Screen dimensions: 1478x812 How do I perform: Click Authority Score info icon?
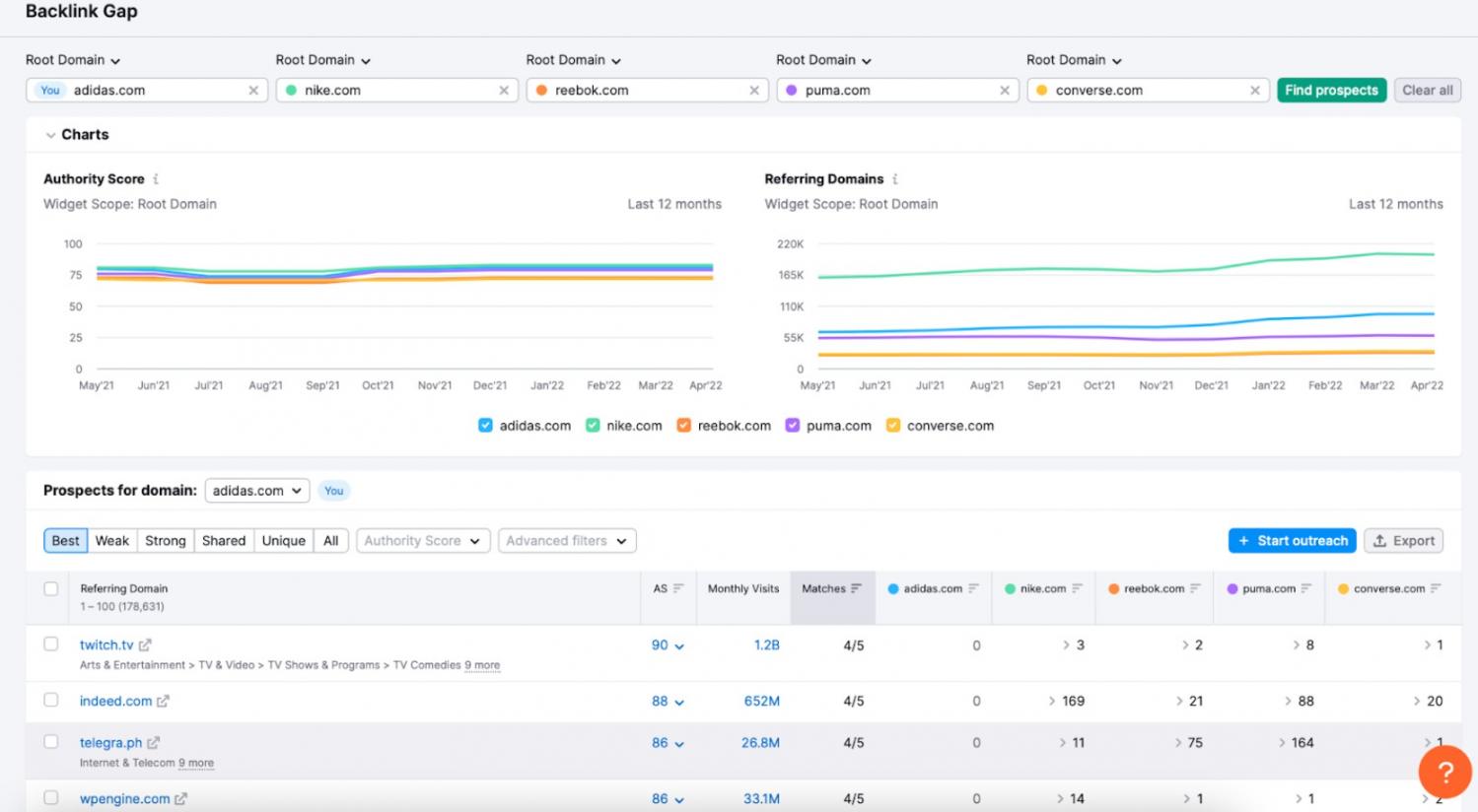[156, 179]
